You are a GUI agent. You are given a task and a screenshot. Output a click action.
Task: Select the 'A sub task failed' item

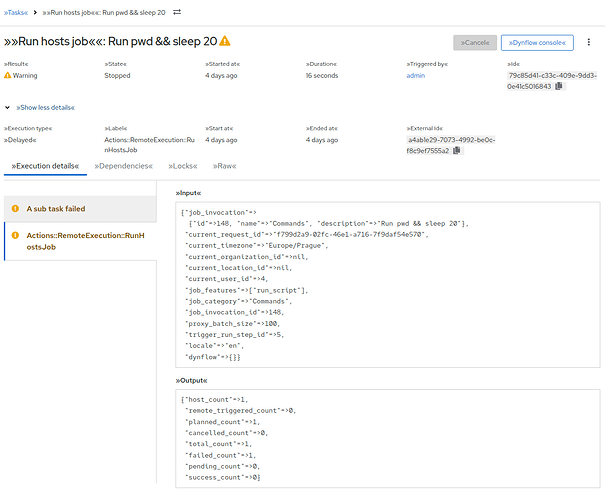(x=80, y=209)
